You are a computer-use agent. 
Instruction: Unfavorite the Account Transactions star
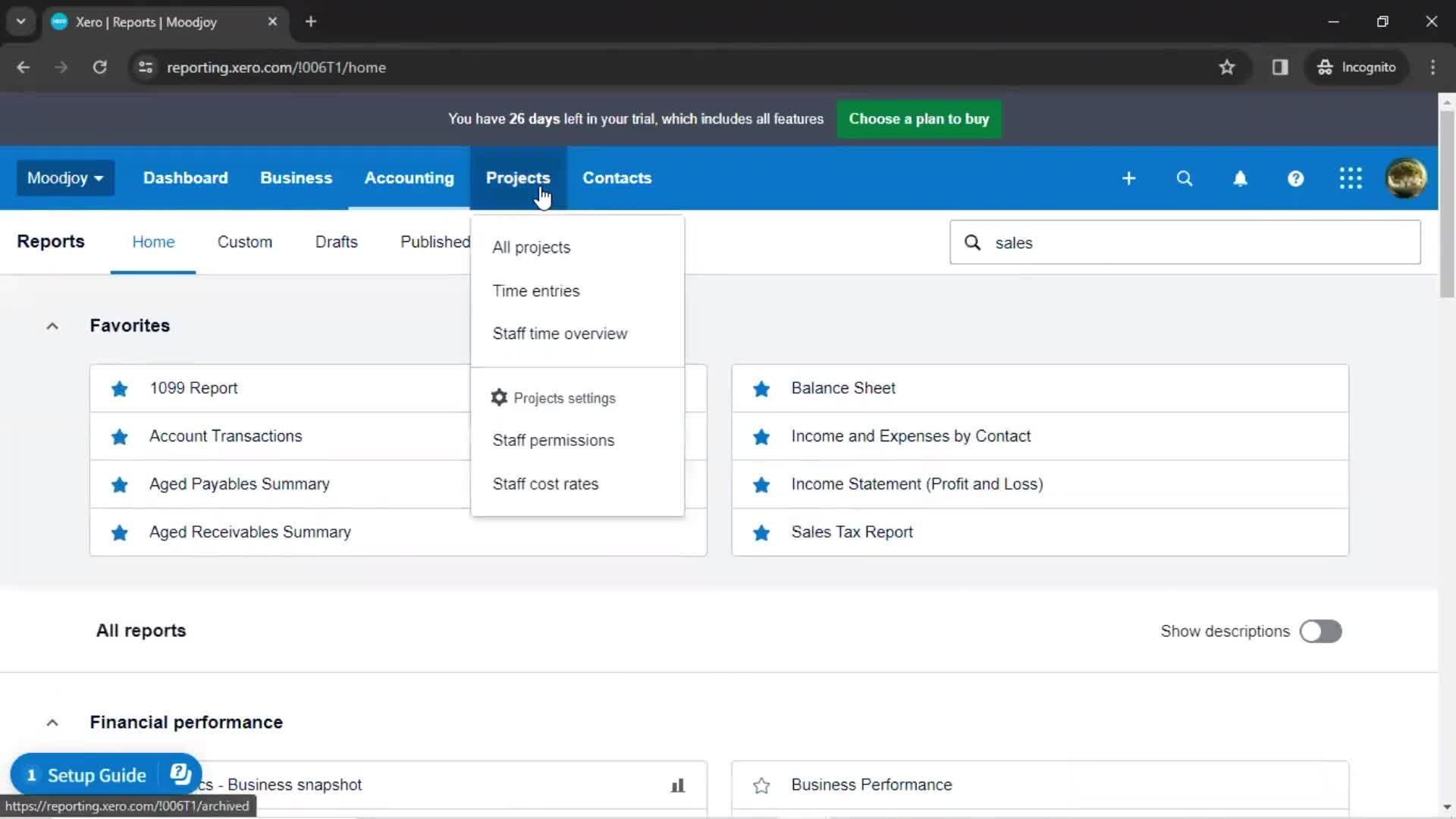[119, 437]
